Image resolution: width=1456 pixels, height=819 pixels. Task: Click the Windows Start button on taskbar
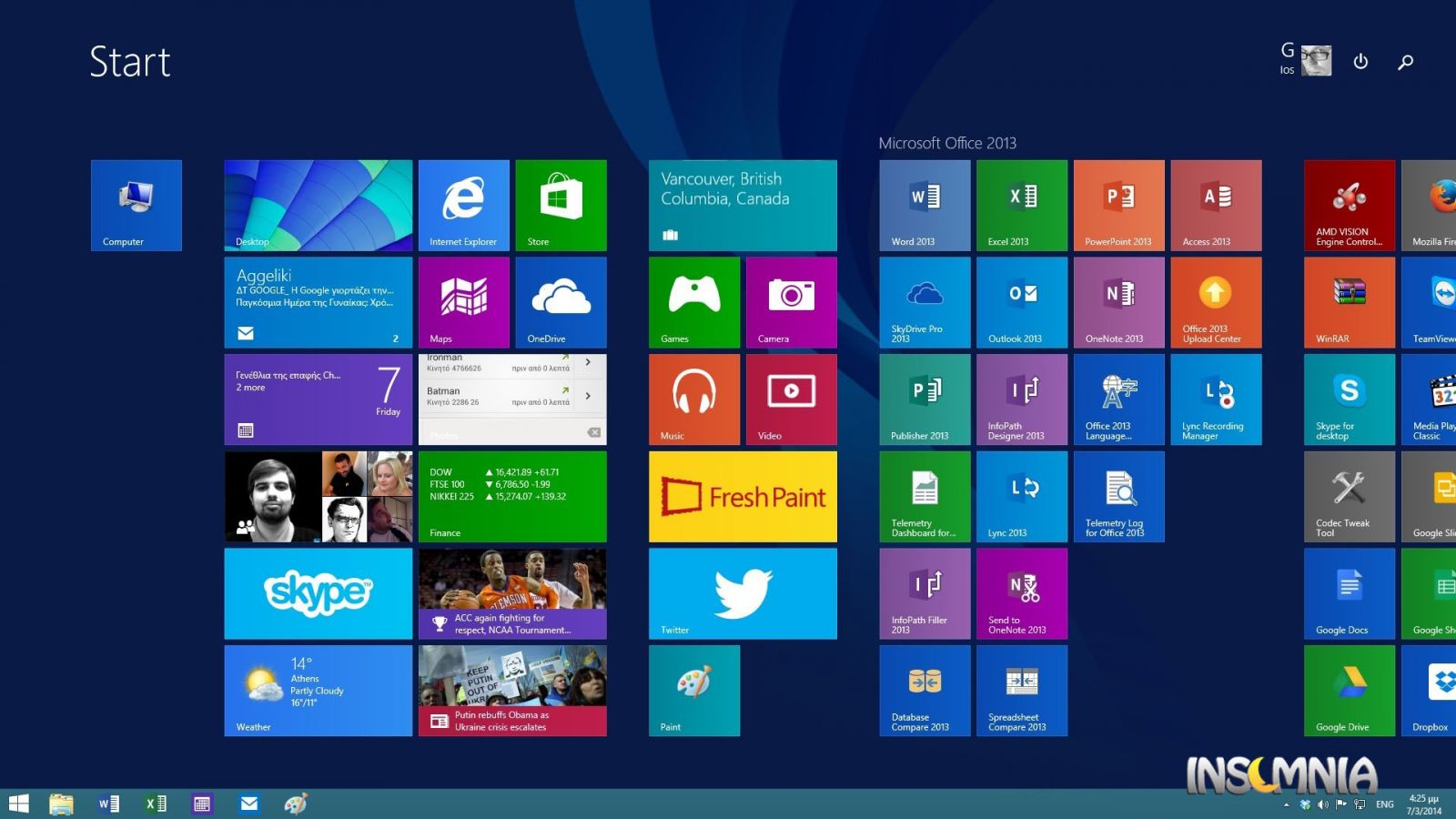point(19,804)
